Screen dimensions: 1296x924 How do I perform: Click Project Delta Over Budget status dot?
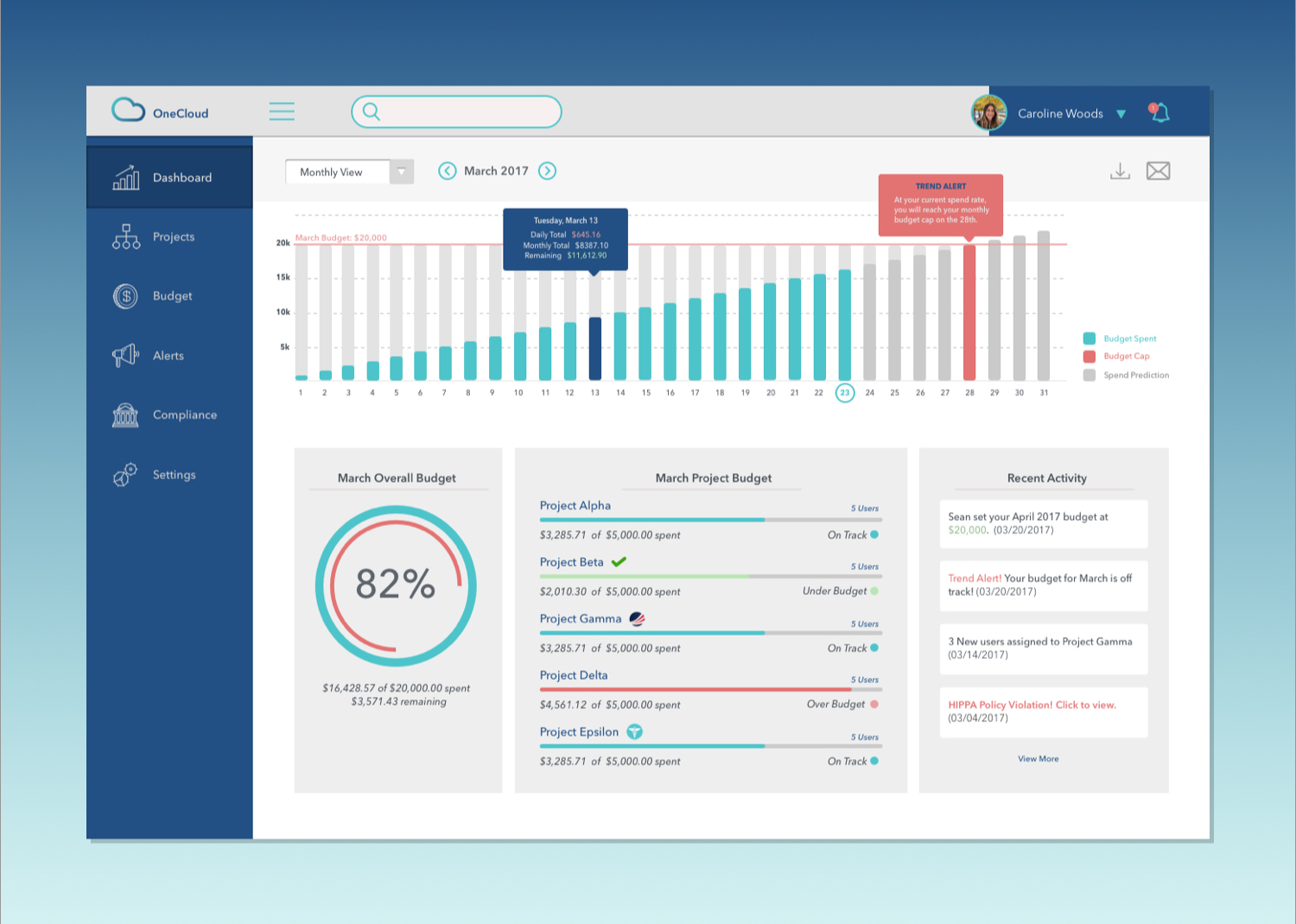pyautogui.click(x=874, y=704)
